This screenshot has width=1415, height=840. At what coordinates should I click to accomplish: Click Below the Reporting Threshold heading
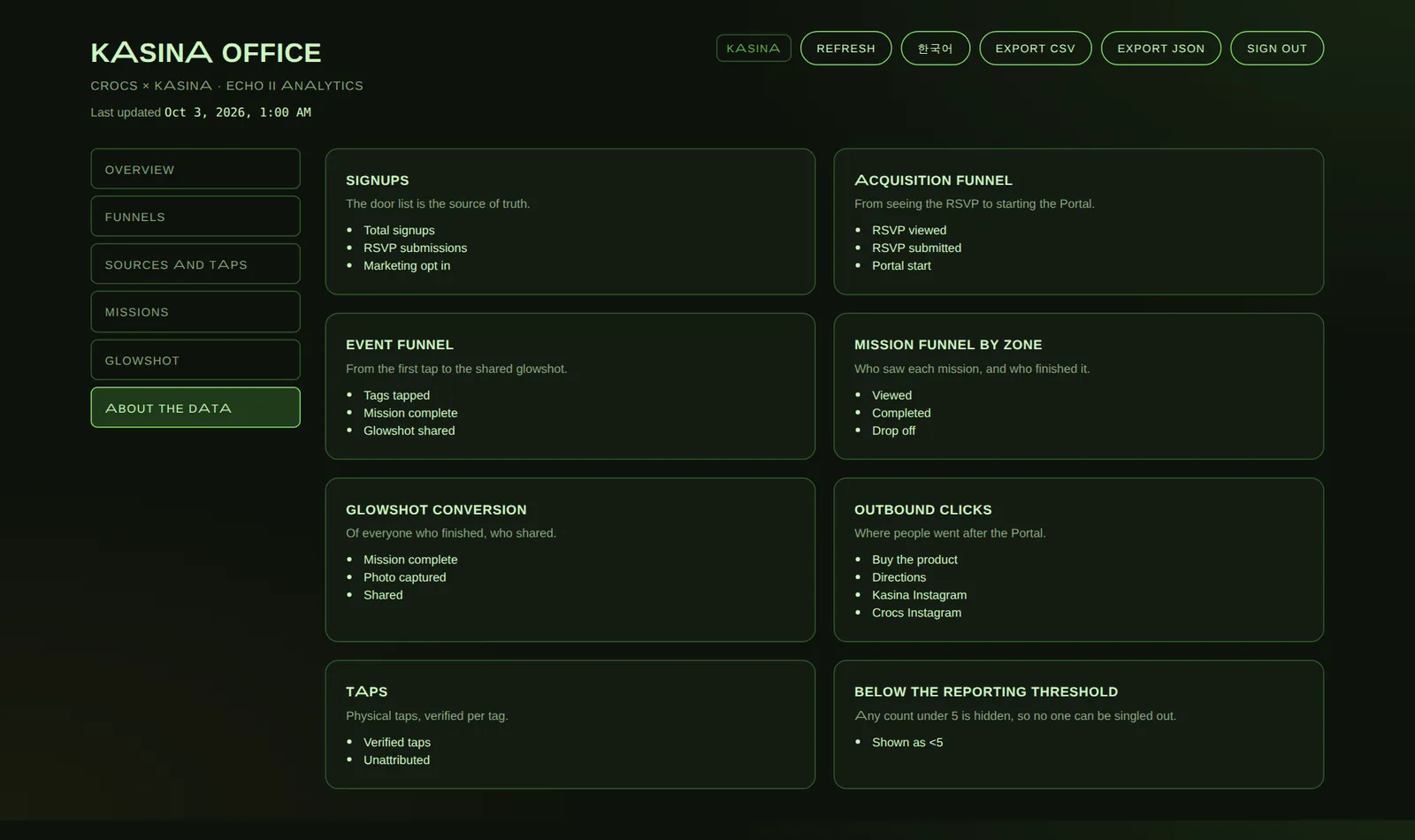click(986, 692)
